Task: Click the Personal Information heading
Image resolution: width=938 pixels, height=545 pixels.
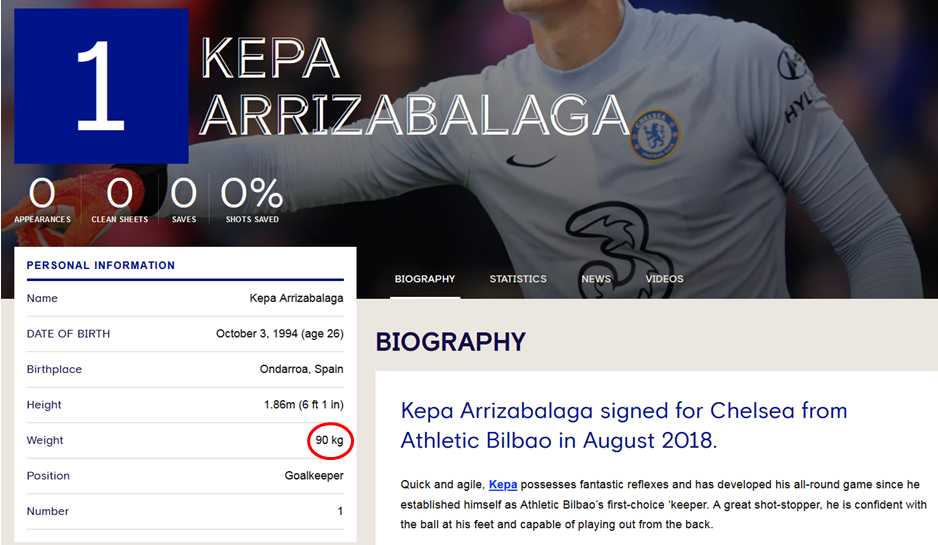Action: coord(100,265)
